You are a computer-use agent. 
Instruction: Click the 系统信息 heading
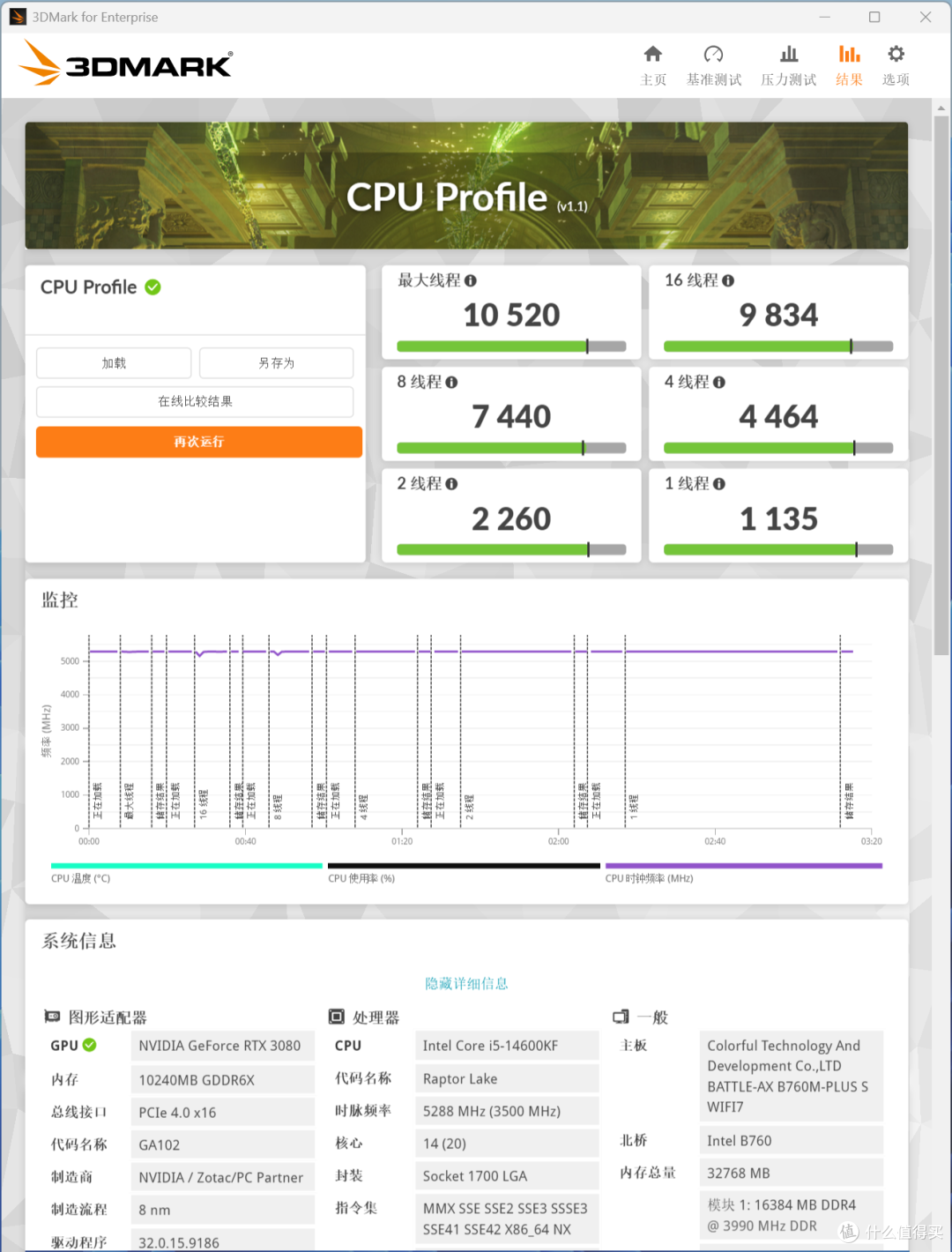tap(79, 941)
